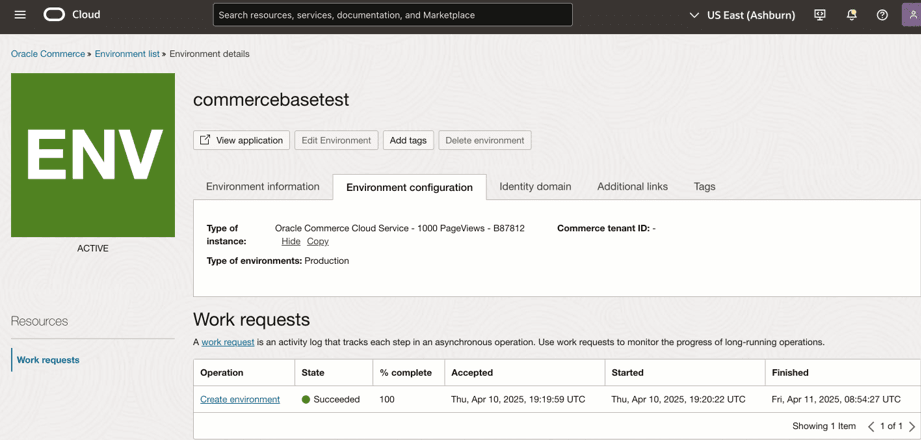Switch to the Environment information tab
Screen dimensions: 921x440
[x=263, y=186]
